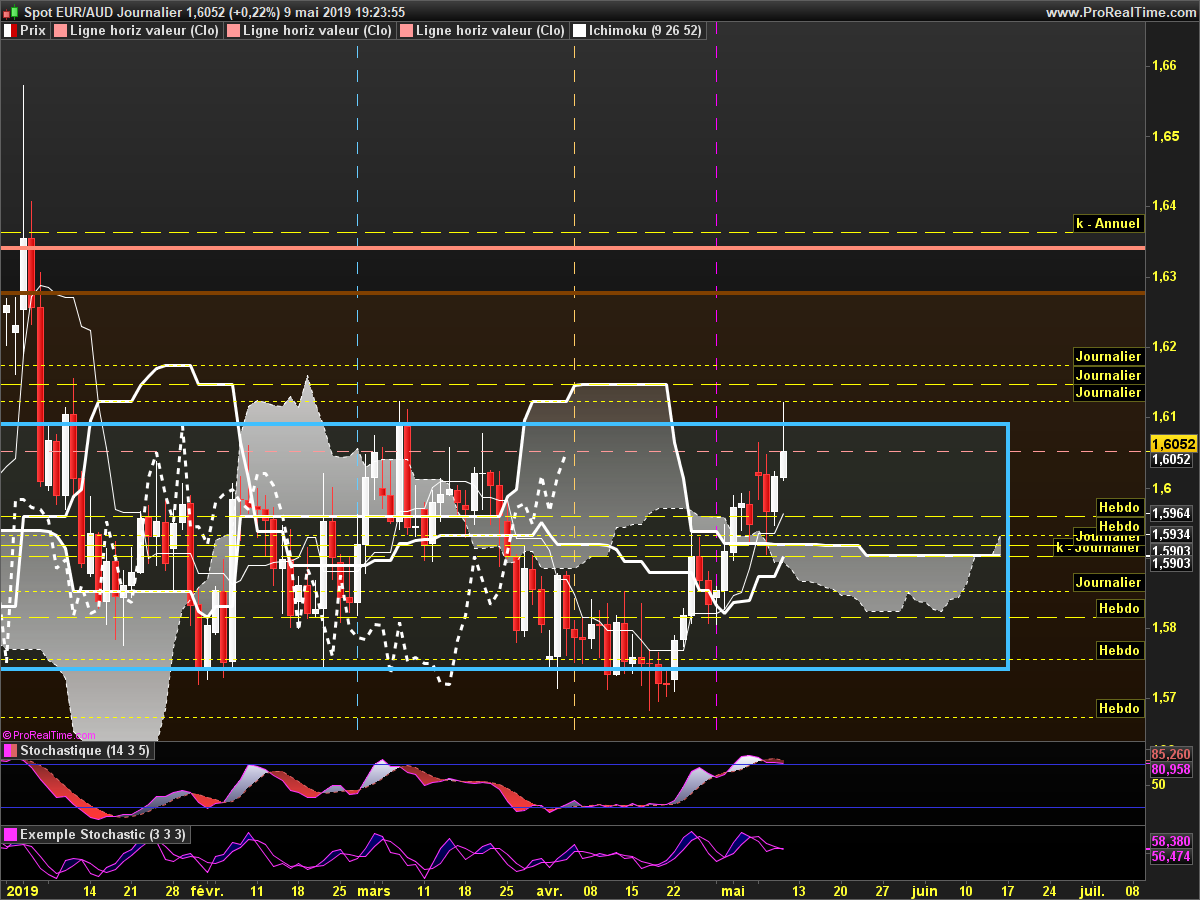Click the 80,958 stochastic value tag

tap(1171, 770)
